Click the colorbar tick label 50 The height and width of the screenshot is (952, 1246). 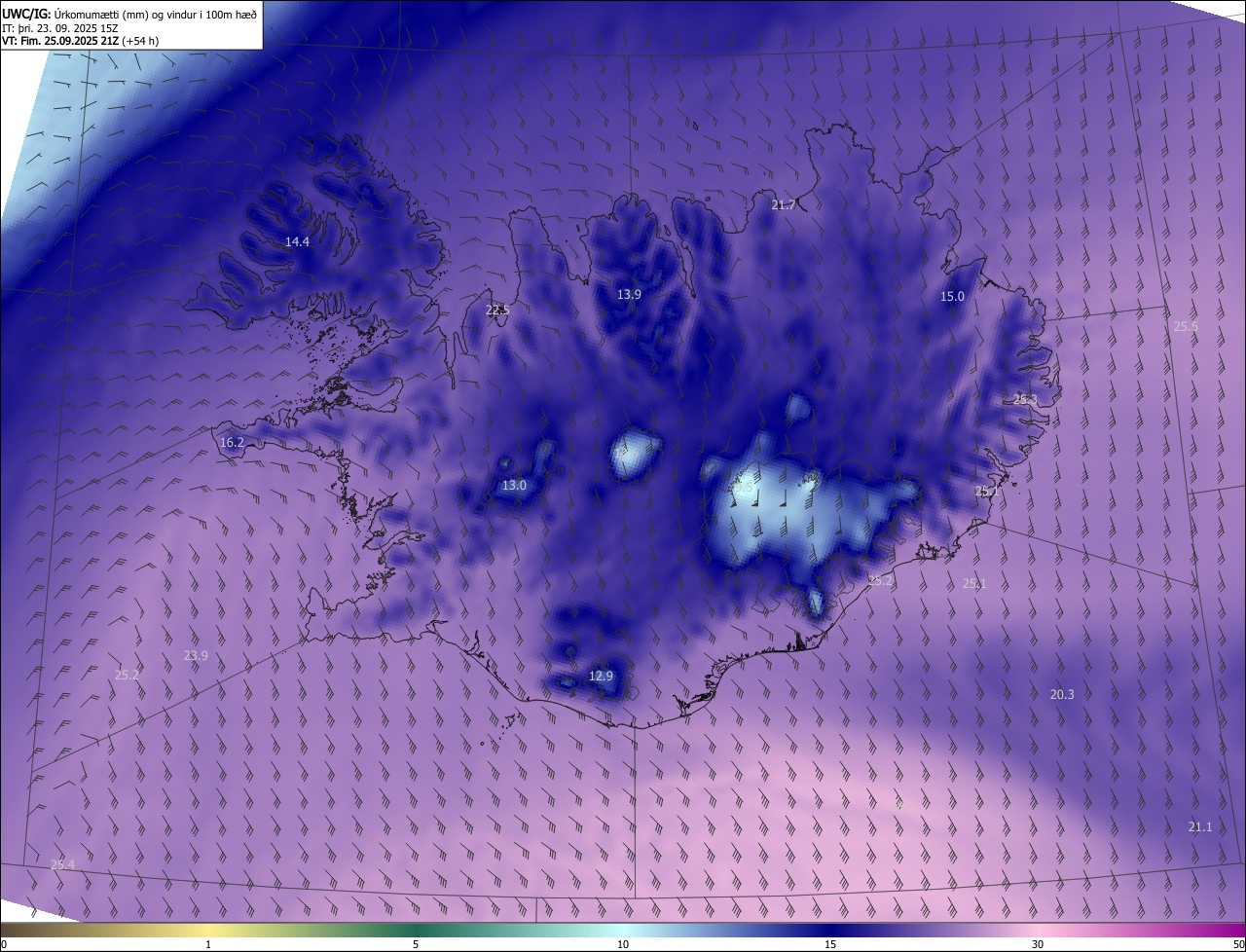[1238, 944]
